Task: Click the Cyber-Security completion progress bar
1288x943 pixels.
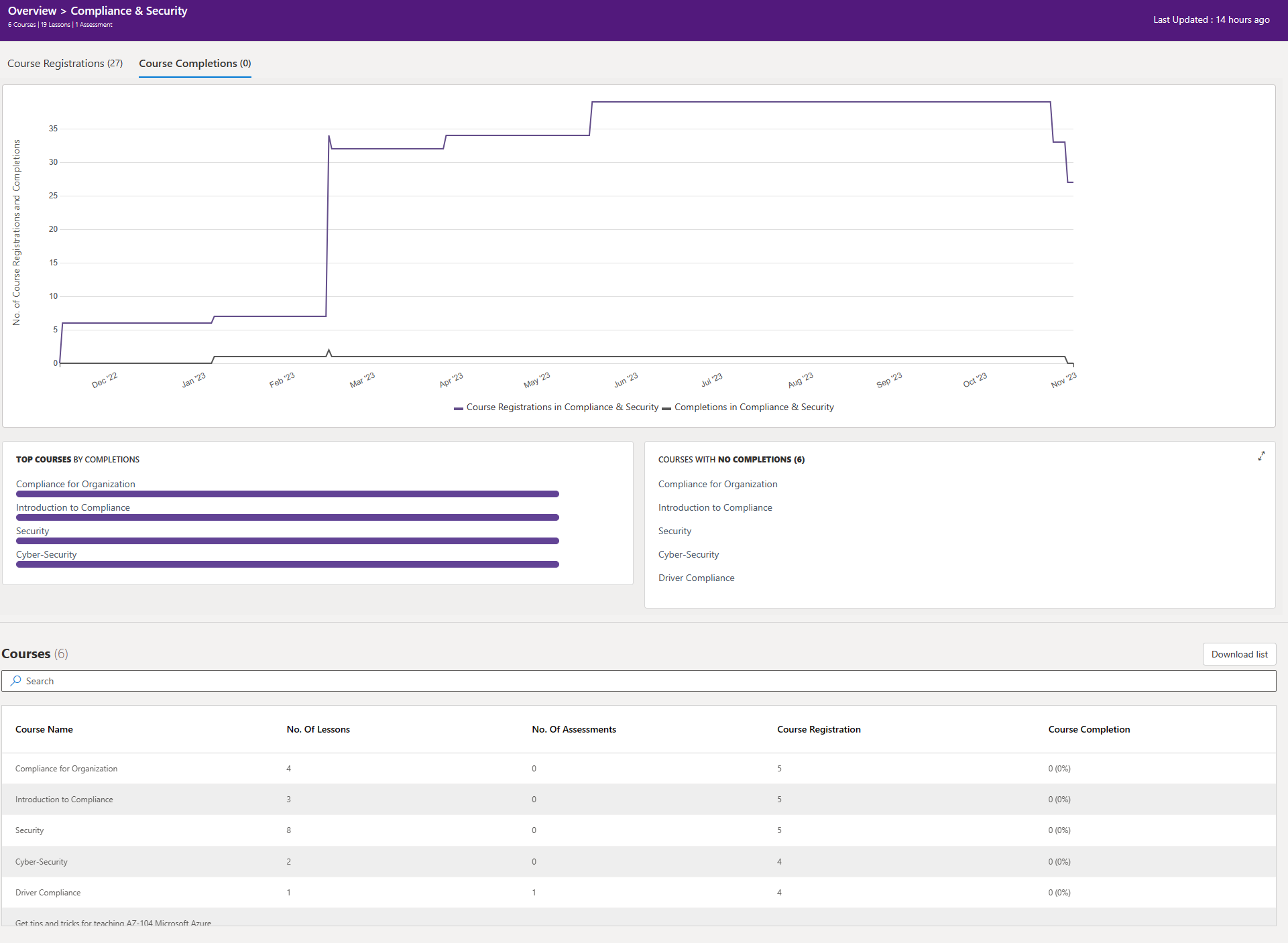Action: point(288,564)
